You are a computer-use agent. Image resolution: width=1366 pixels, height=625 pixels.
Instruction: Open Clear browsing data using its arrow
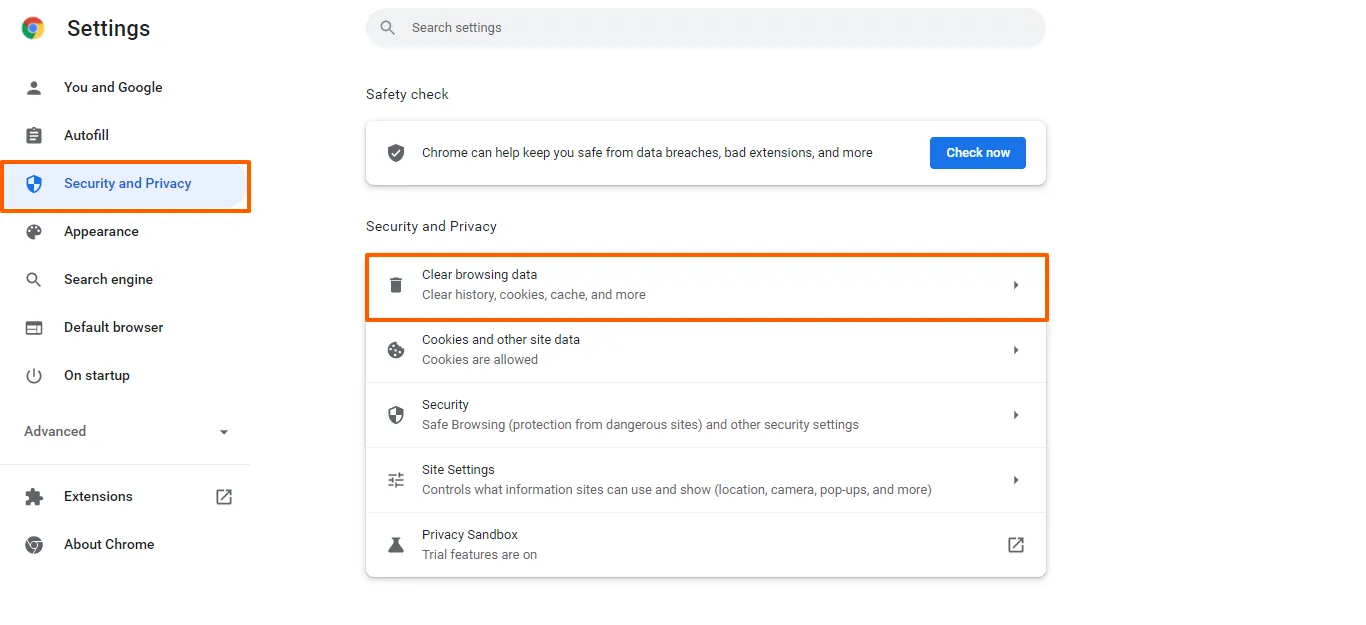(x=1016, y=285)
